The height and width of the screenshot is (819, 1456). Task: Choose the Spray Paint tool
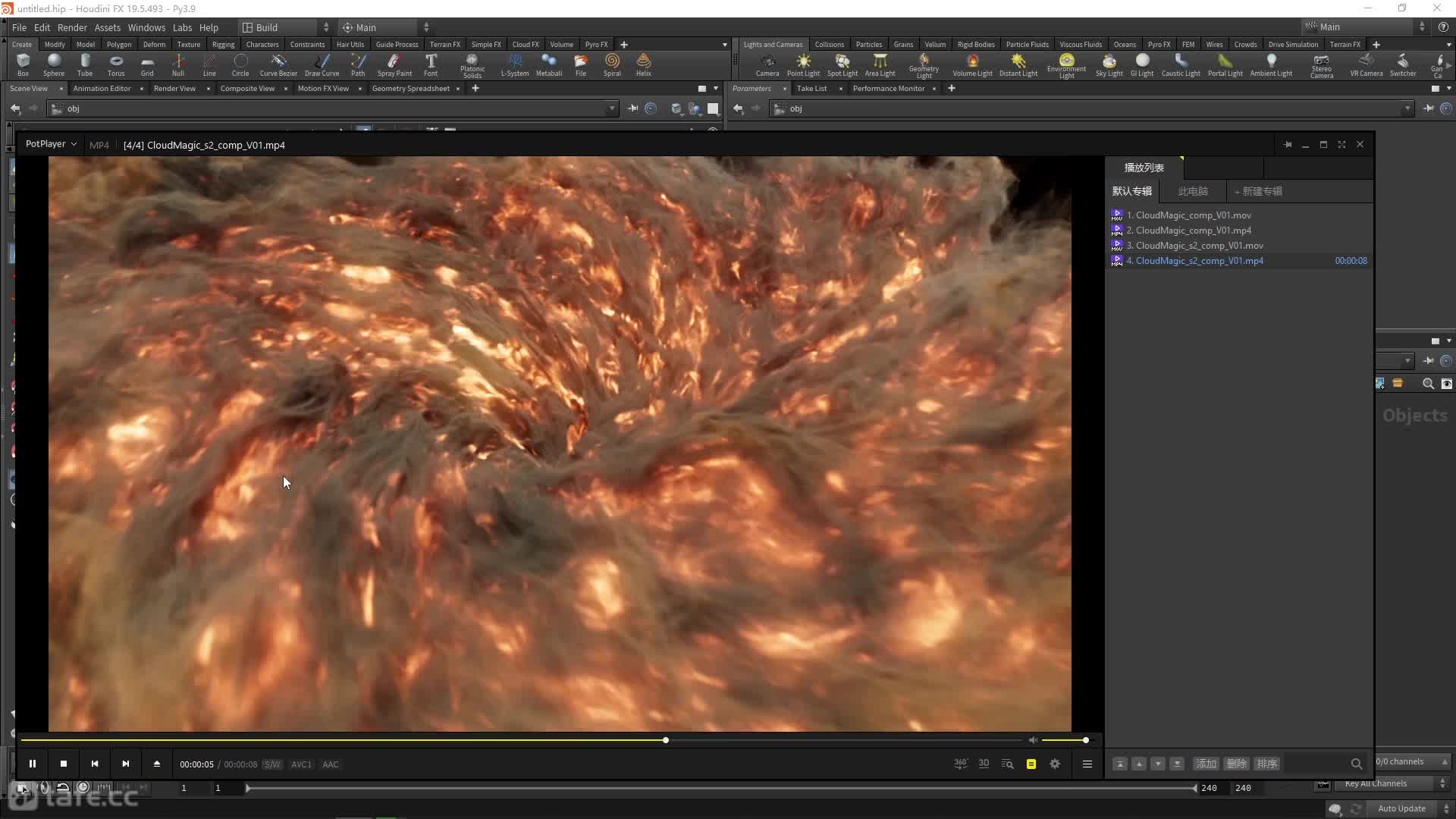394,65
